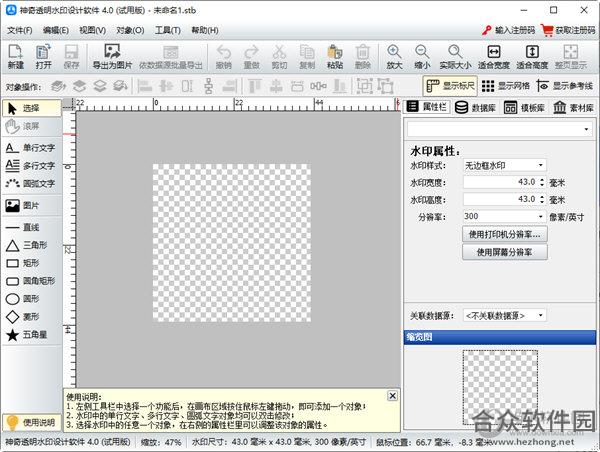Click the 新建 (New) toolbar icon
Image resolution: width=600 pixels, height=452 pixels.
point(16,57)
